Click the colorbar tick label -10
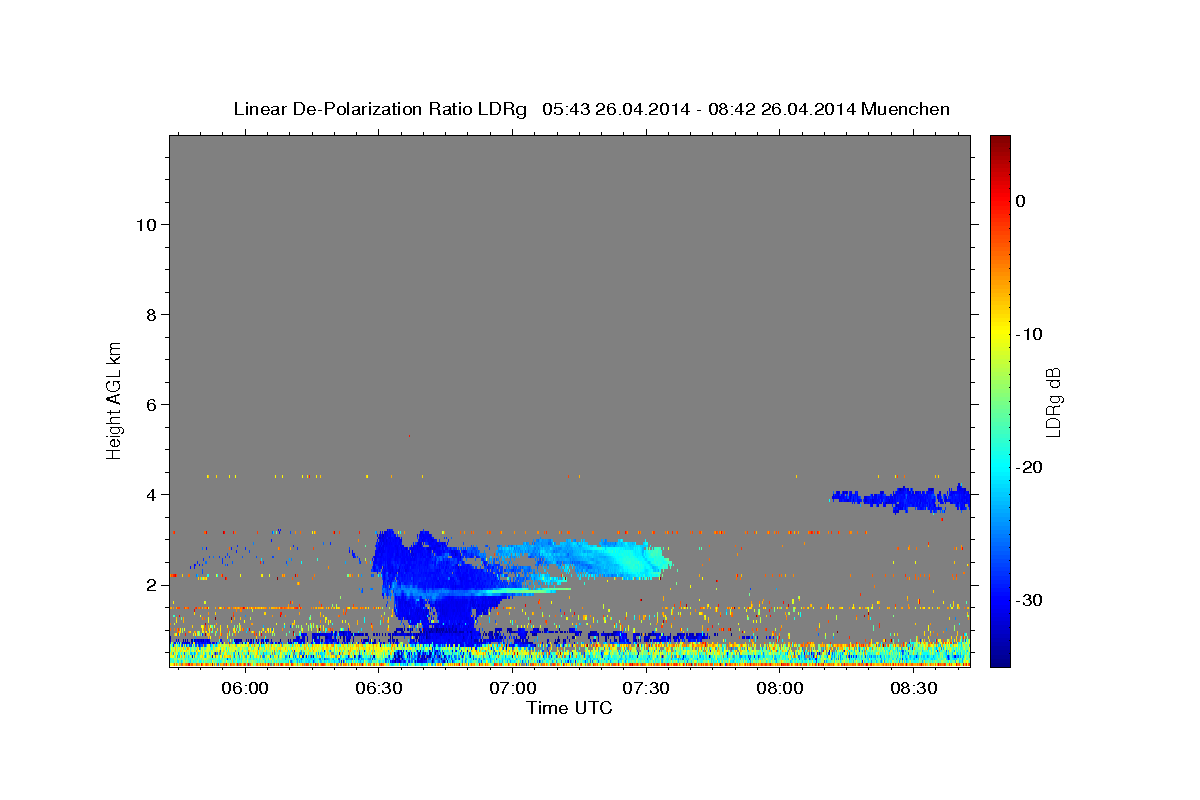 click(x=1030, y=334)
